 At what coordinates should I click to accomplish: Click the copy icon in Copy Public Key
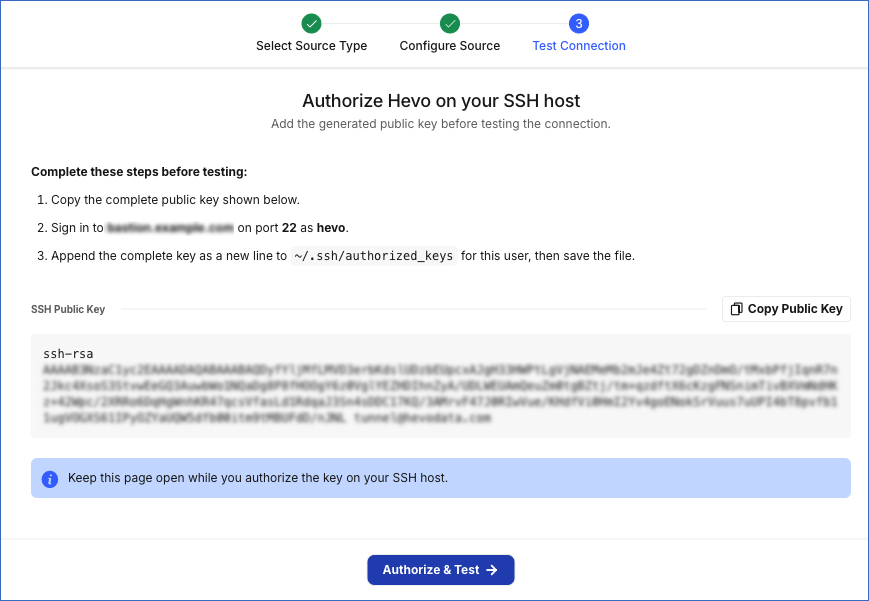click(x=736, y=309)
